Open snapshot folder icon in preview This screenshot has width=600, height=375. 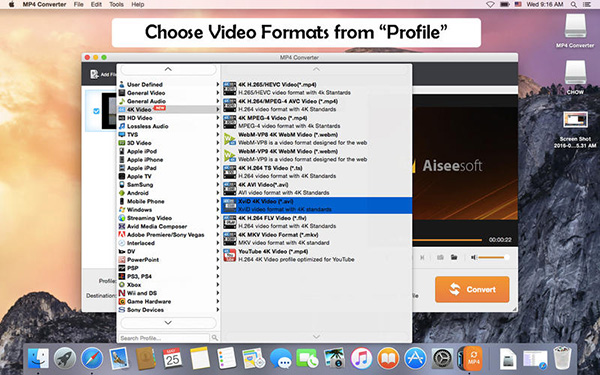pos(454,257)
